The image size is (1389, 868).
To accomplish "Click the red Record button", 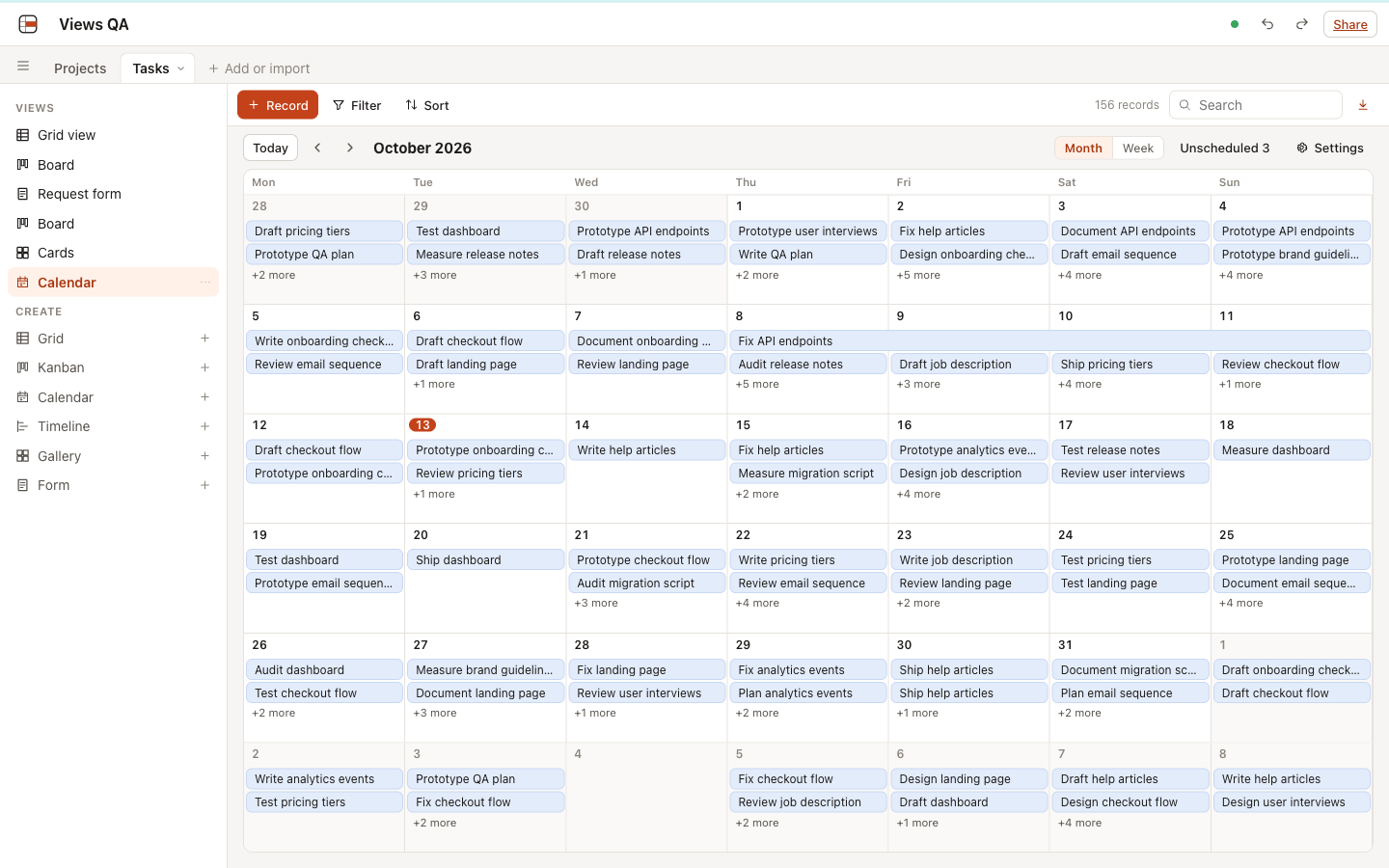I will [278, 105].
